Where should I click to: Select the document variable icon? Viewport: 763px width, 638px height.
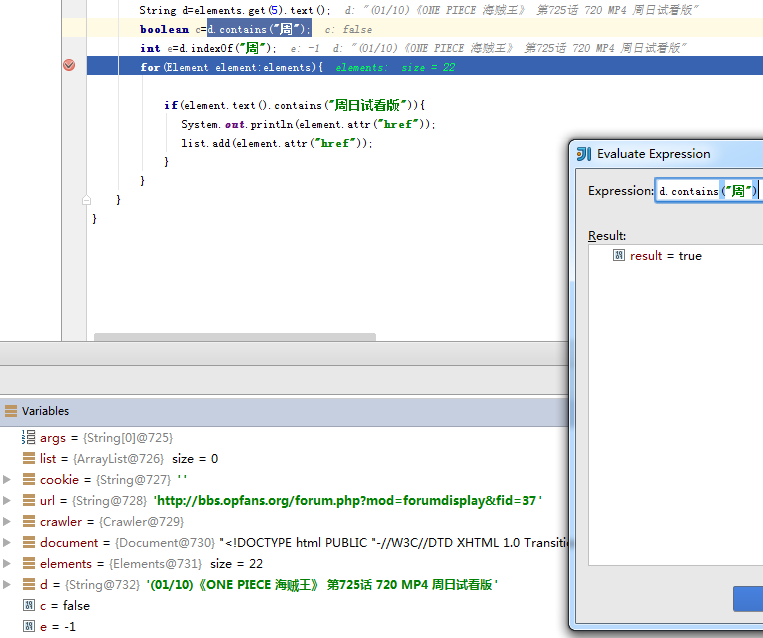[29, 542]
